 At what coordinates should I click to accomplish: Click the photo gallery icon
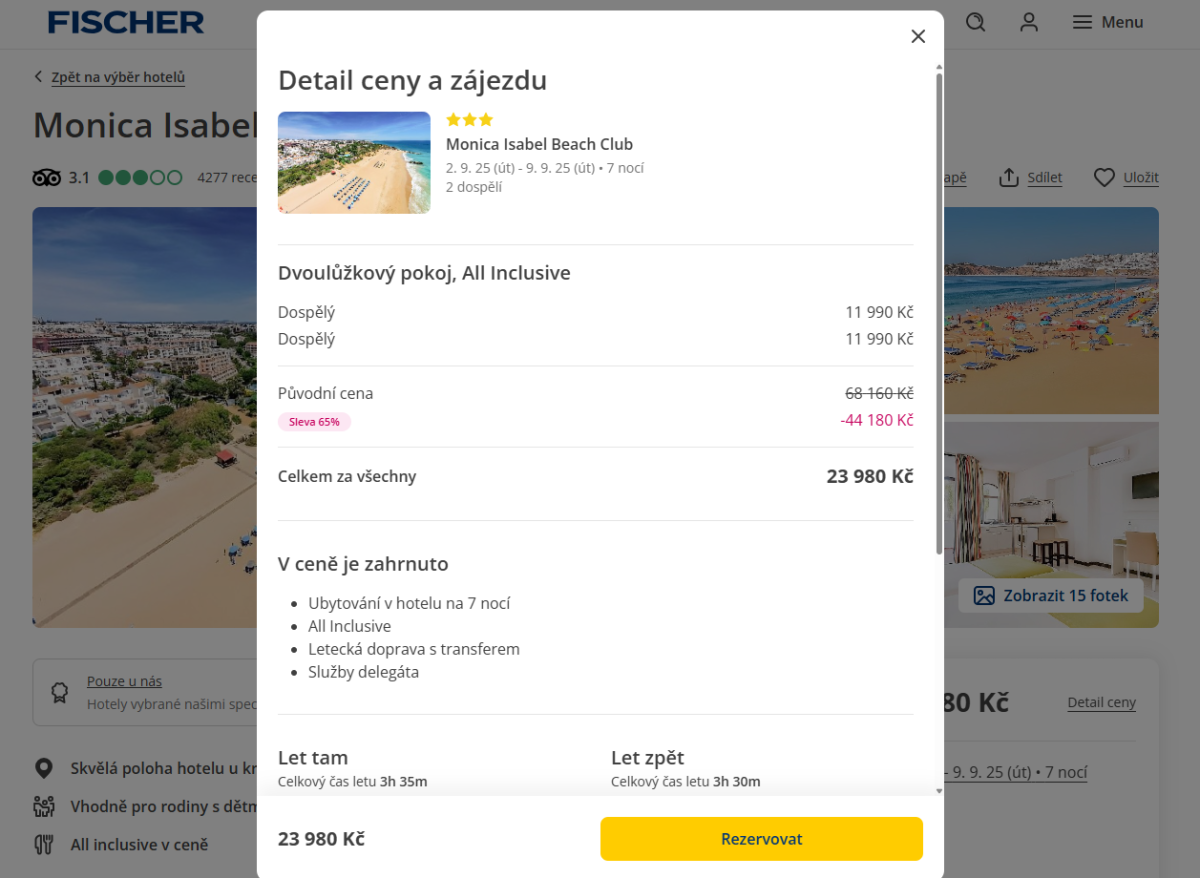(984, 596)
